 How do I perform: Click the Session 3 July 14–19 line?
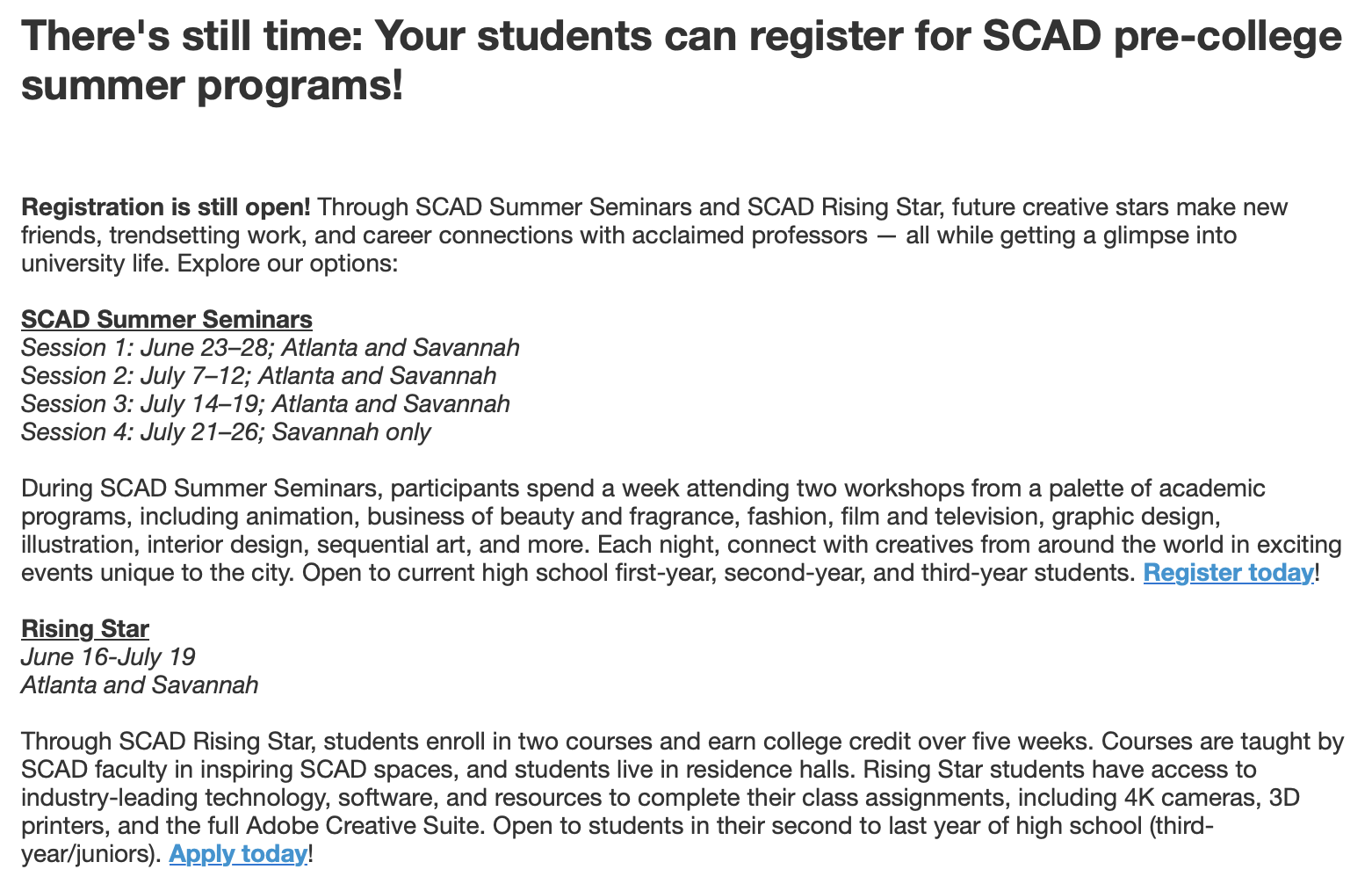pyautogui.click(x=265, y=404)
